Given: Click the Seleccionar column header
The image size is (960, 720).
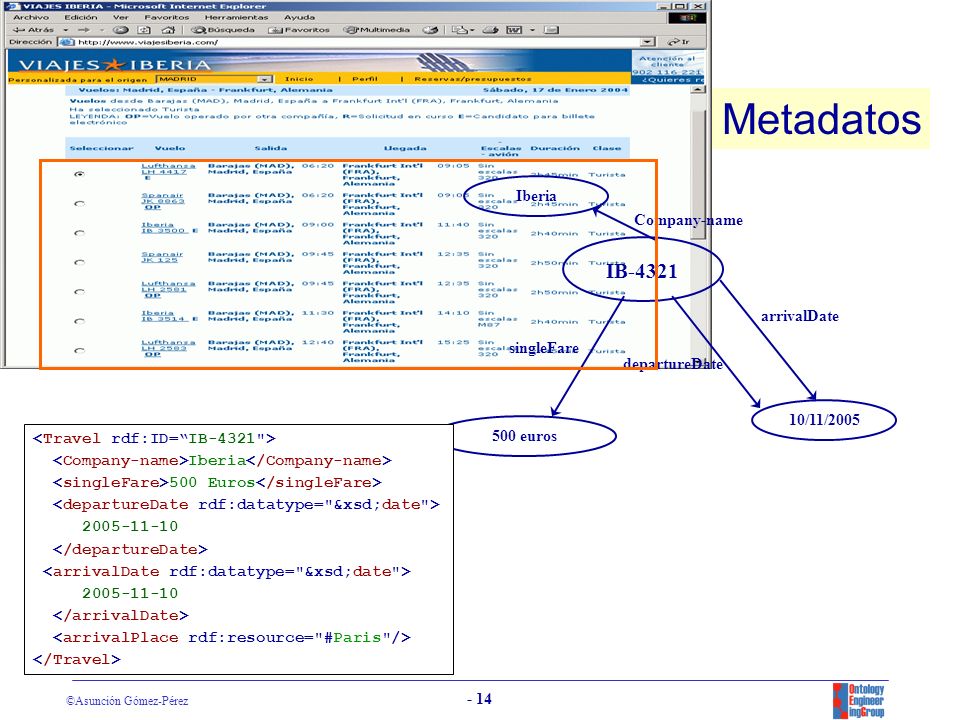Looking at the screenshot, I should (x=101, y=148).
